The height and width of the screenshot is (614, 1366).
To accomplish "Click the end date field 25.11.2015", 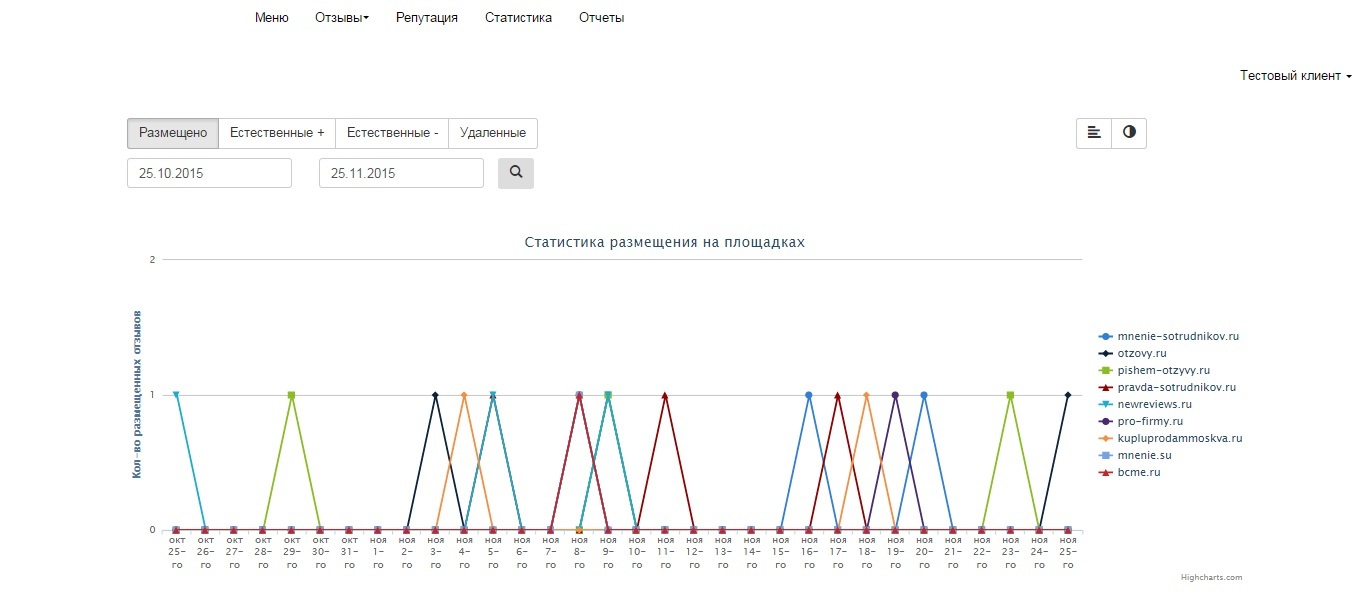I will pyautogui.click(x=401, y=173).
